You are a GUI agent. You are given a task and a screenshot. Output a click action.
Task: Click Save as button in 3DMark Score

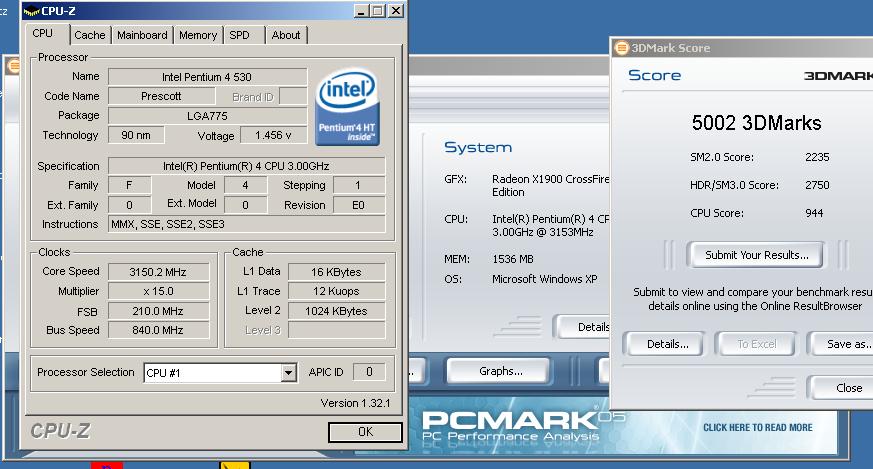click(x=841, y=344)
